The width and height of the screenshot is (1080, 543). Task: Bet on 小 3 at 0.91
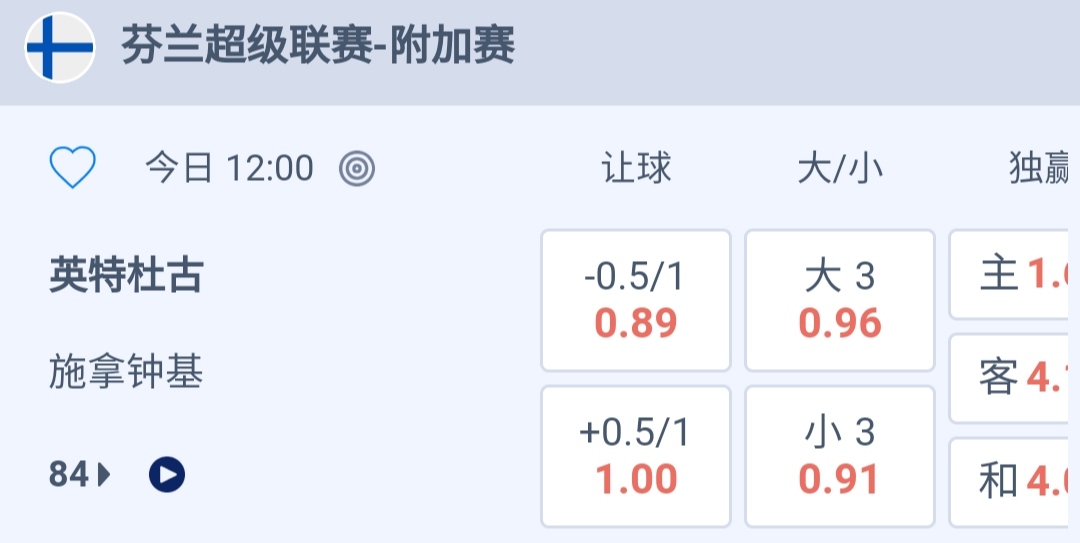(840, 456)
